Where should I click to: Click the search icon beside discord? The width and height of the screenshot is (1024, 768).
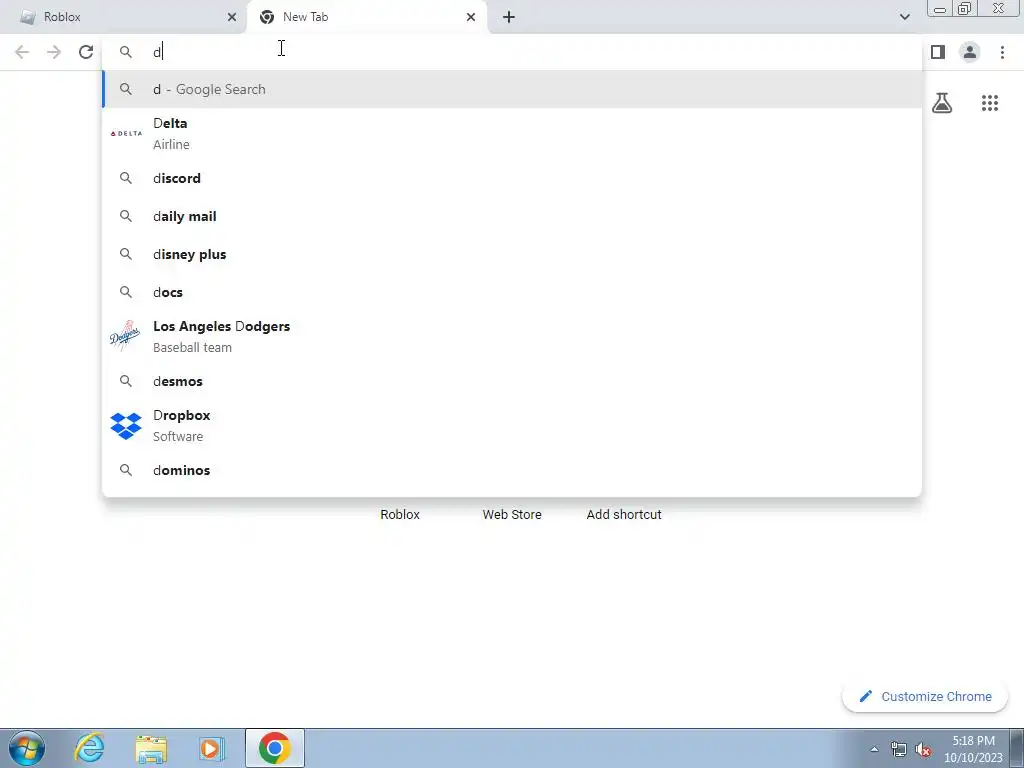[x=125, y=178]
